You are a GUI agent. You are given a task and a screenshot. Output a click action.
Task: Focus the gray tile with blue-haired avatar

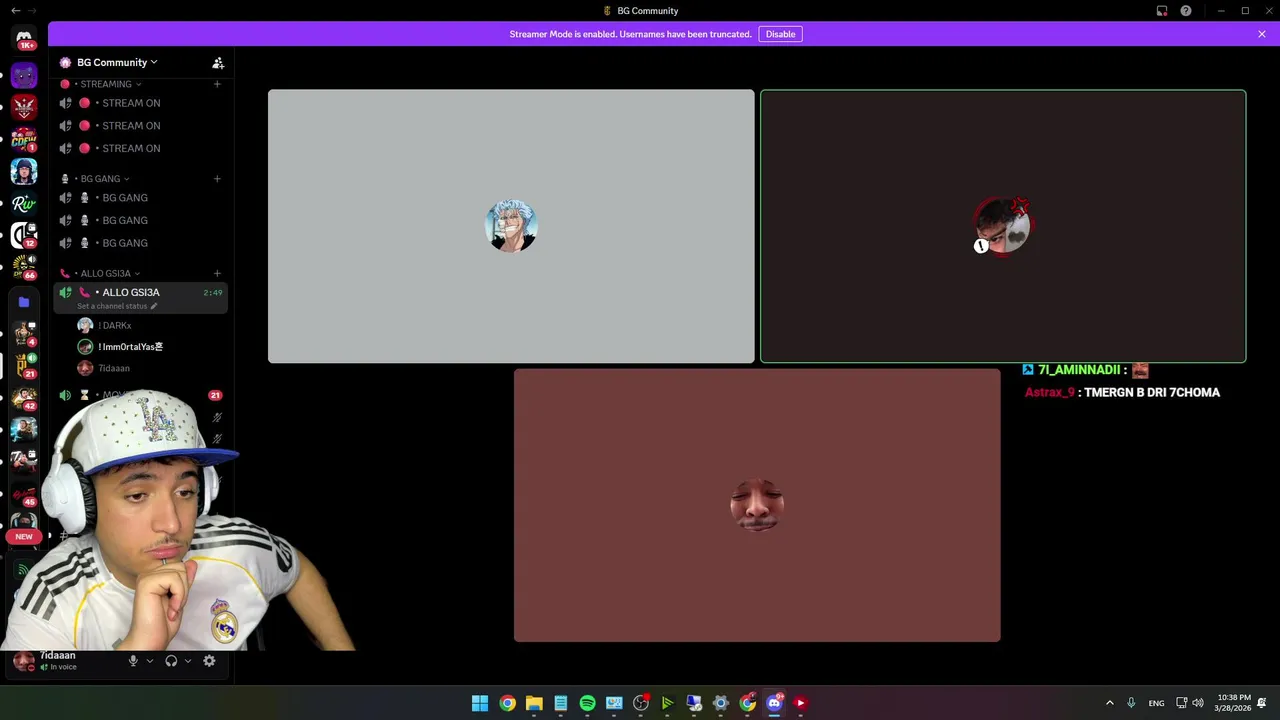point(511,226)
